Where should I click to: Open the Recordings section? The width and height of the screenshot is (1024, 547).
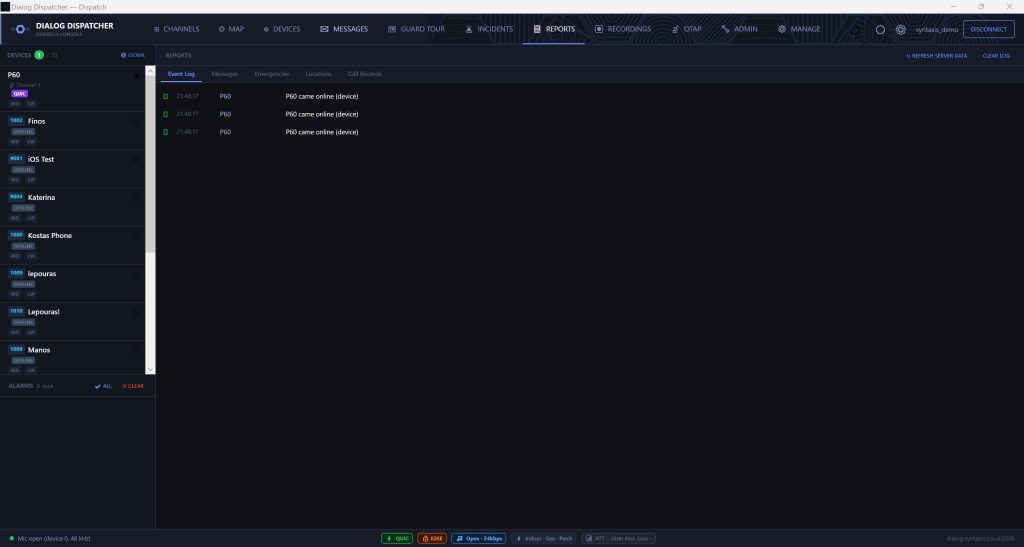tap(623, 29)
